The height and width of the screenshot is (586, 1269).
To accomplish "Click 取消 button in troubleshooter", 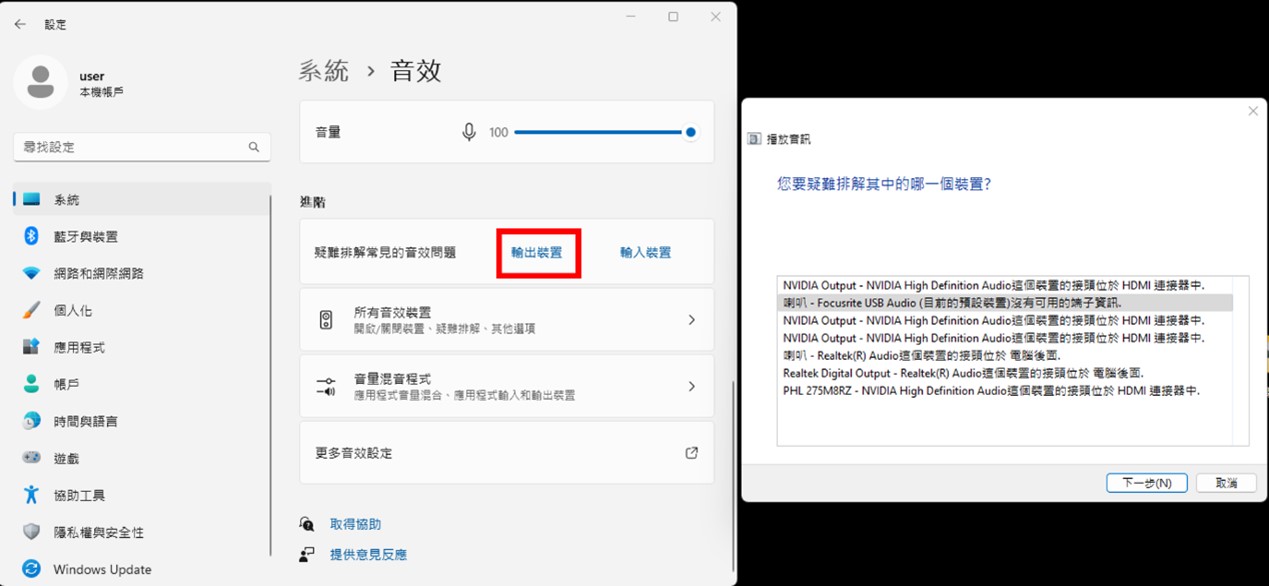I will click(x=1226, y=483).
